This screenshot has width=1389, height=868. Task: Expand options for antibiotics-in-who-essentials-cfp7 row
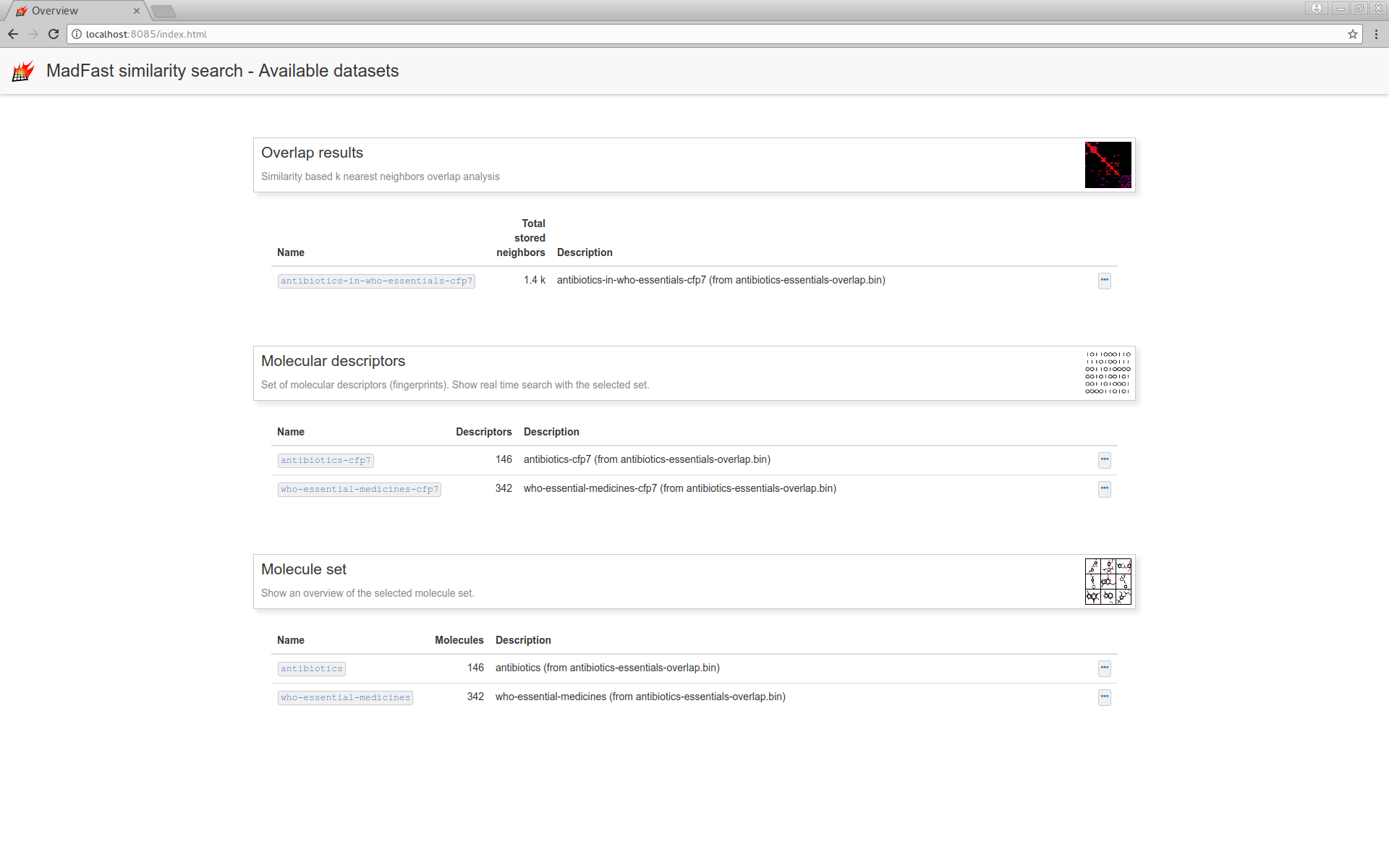tap(1104, 281)
